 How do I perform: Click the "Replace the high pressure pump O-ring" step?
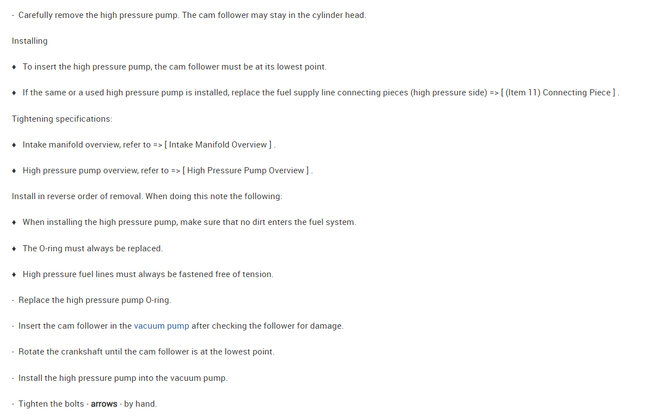[95, 300]
